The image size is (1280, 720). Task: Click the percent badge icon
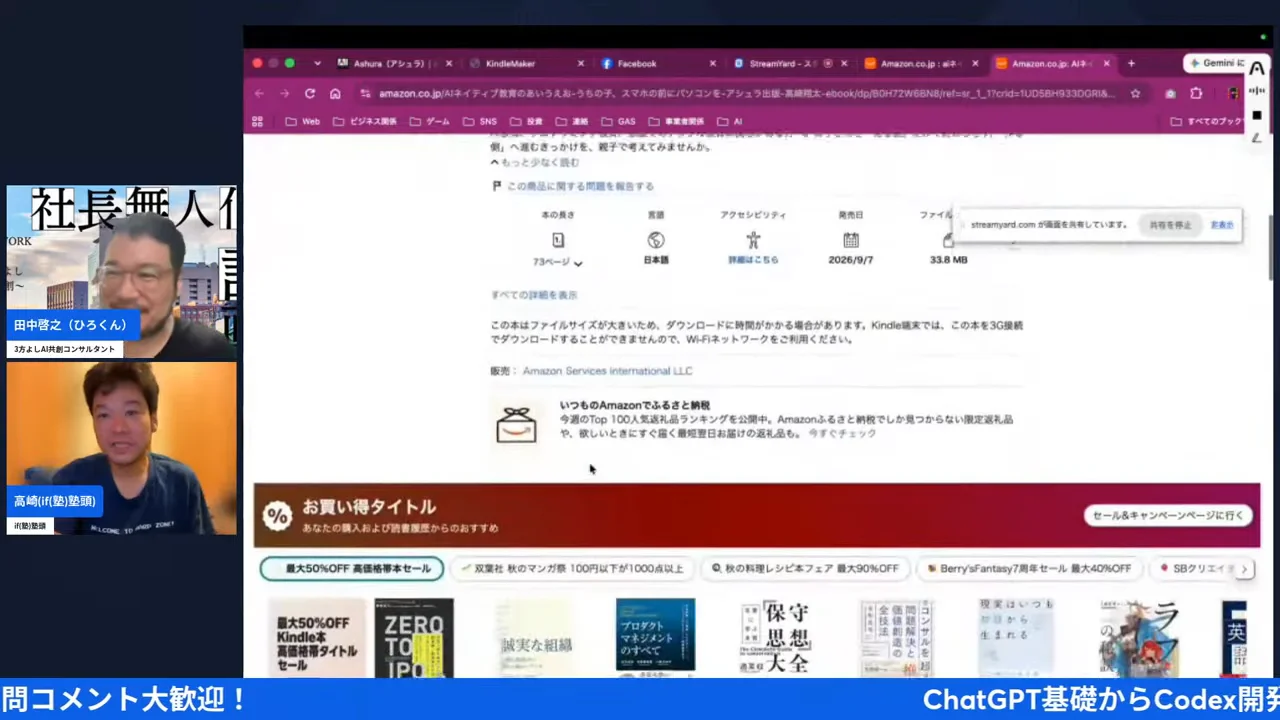pyautogui.click(x=277, y=516)
